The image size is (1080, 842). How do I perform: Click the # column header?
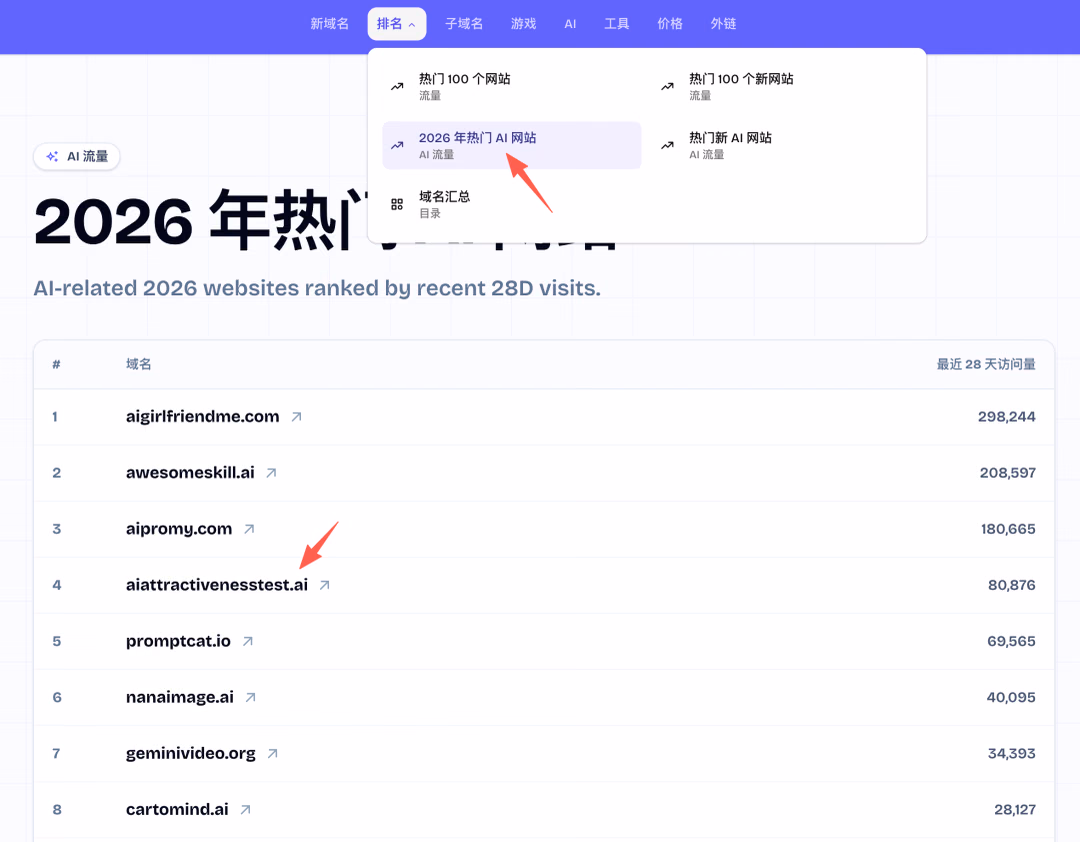click(56, 364)
